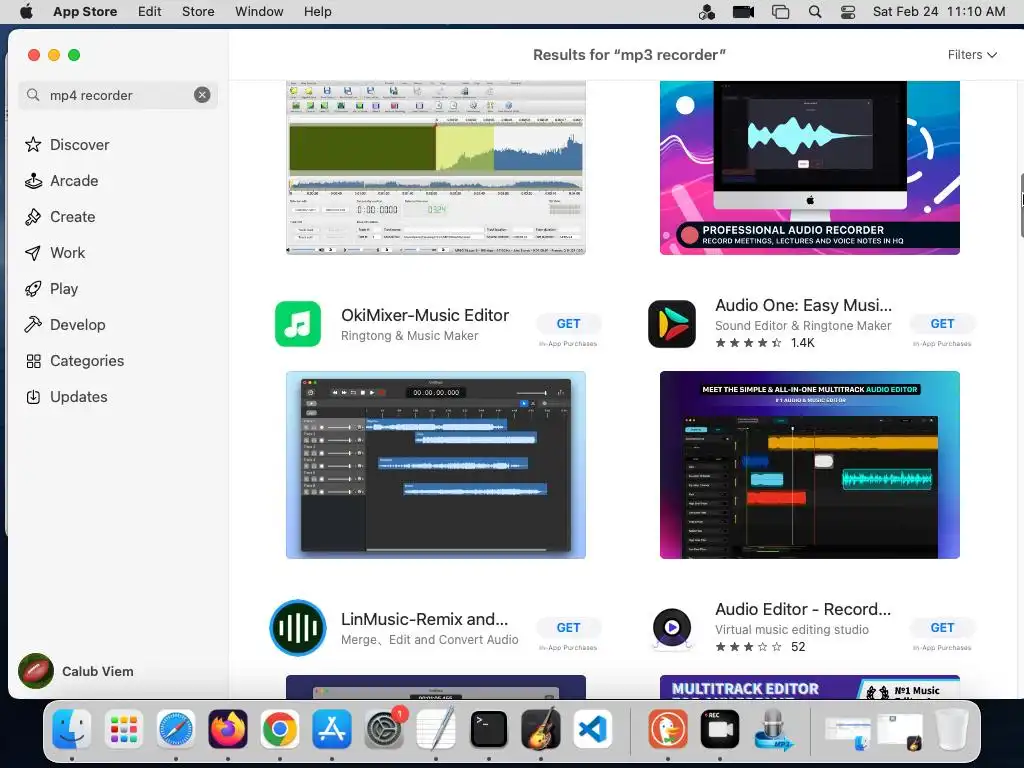
Task: Click the Professional Audio Recorder screenshot
Action: click(810, 168)
